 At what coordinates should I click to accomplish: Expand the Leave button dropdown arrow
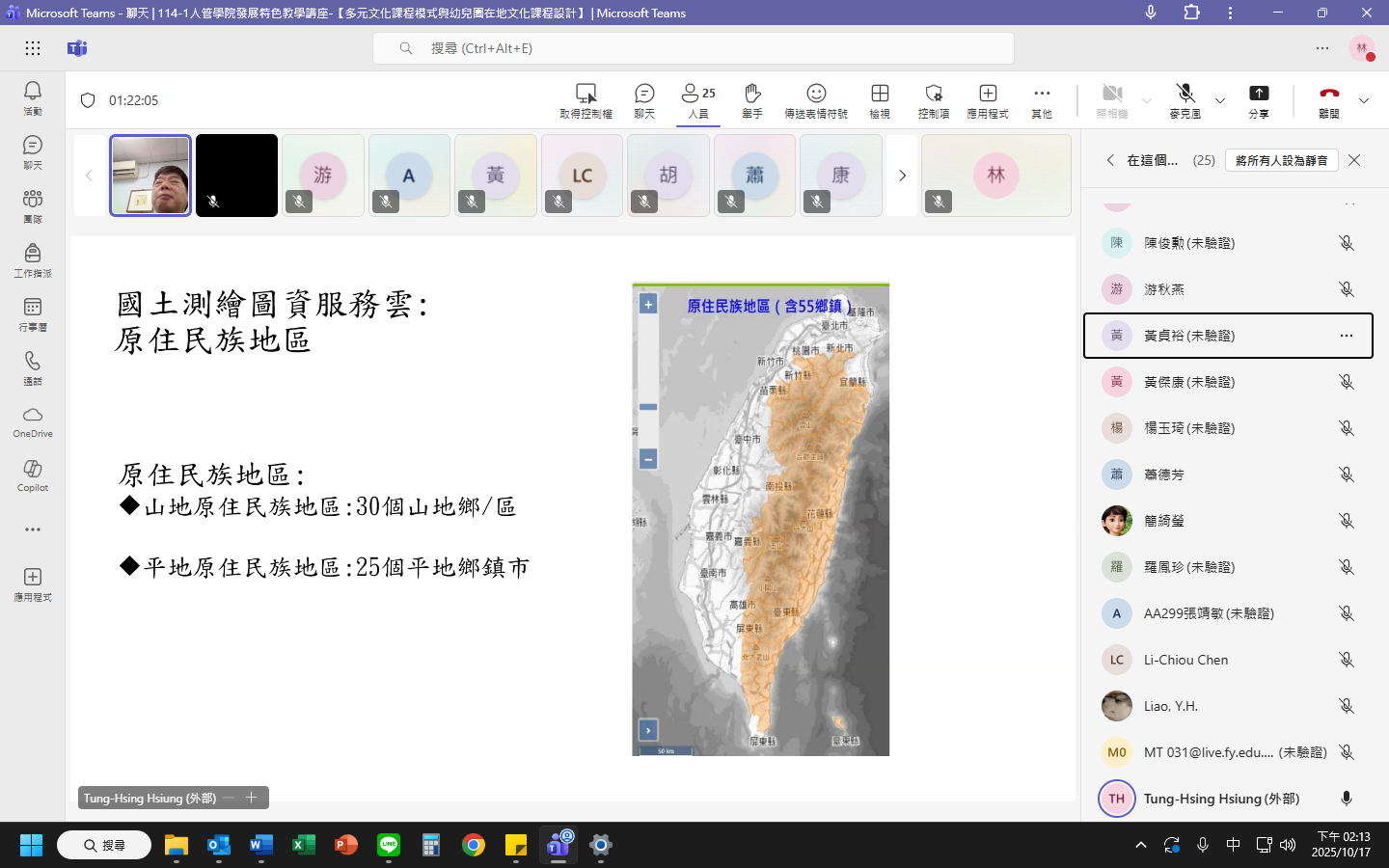click(x=1364, y=100)
